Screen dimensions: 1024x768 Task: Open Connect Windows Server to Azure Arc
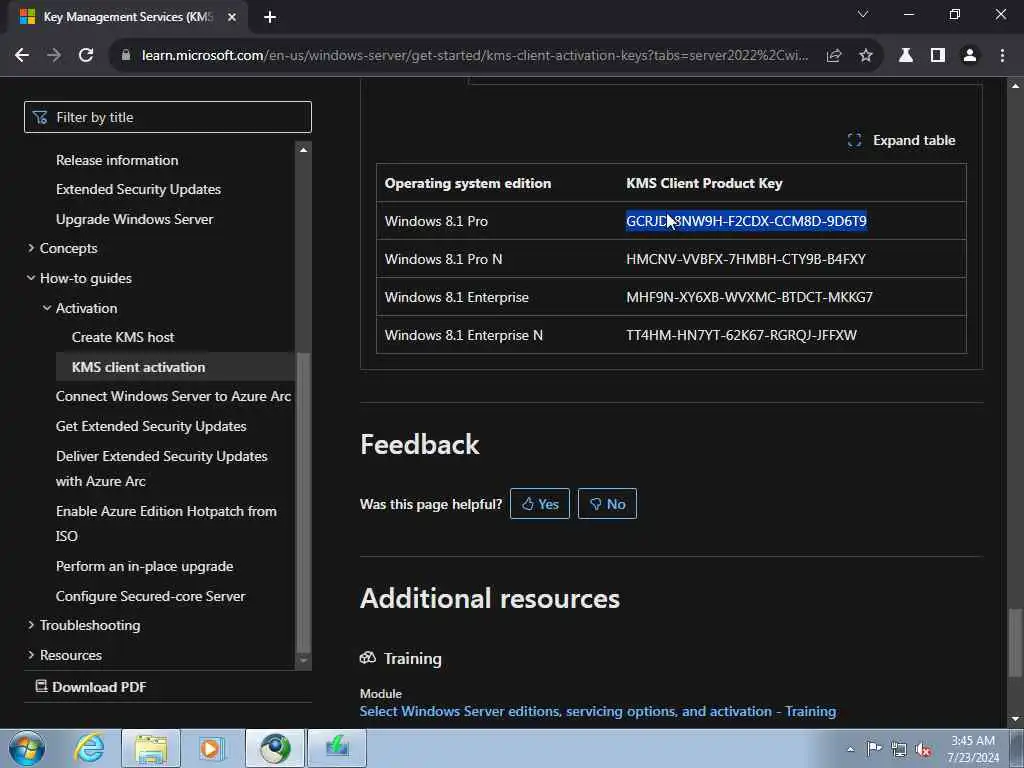[173, 396]
